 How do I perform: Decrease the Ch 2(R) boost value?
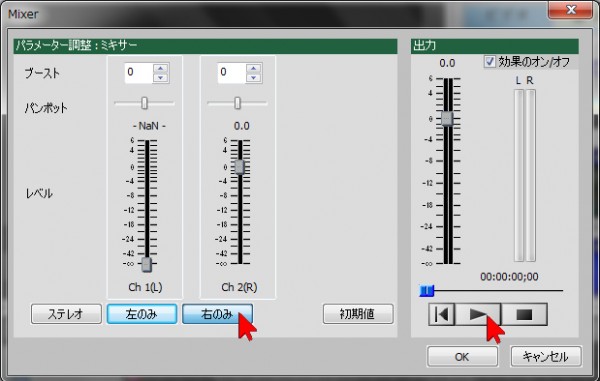point(254,78)
